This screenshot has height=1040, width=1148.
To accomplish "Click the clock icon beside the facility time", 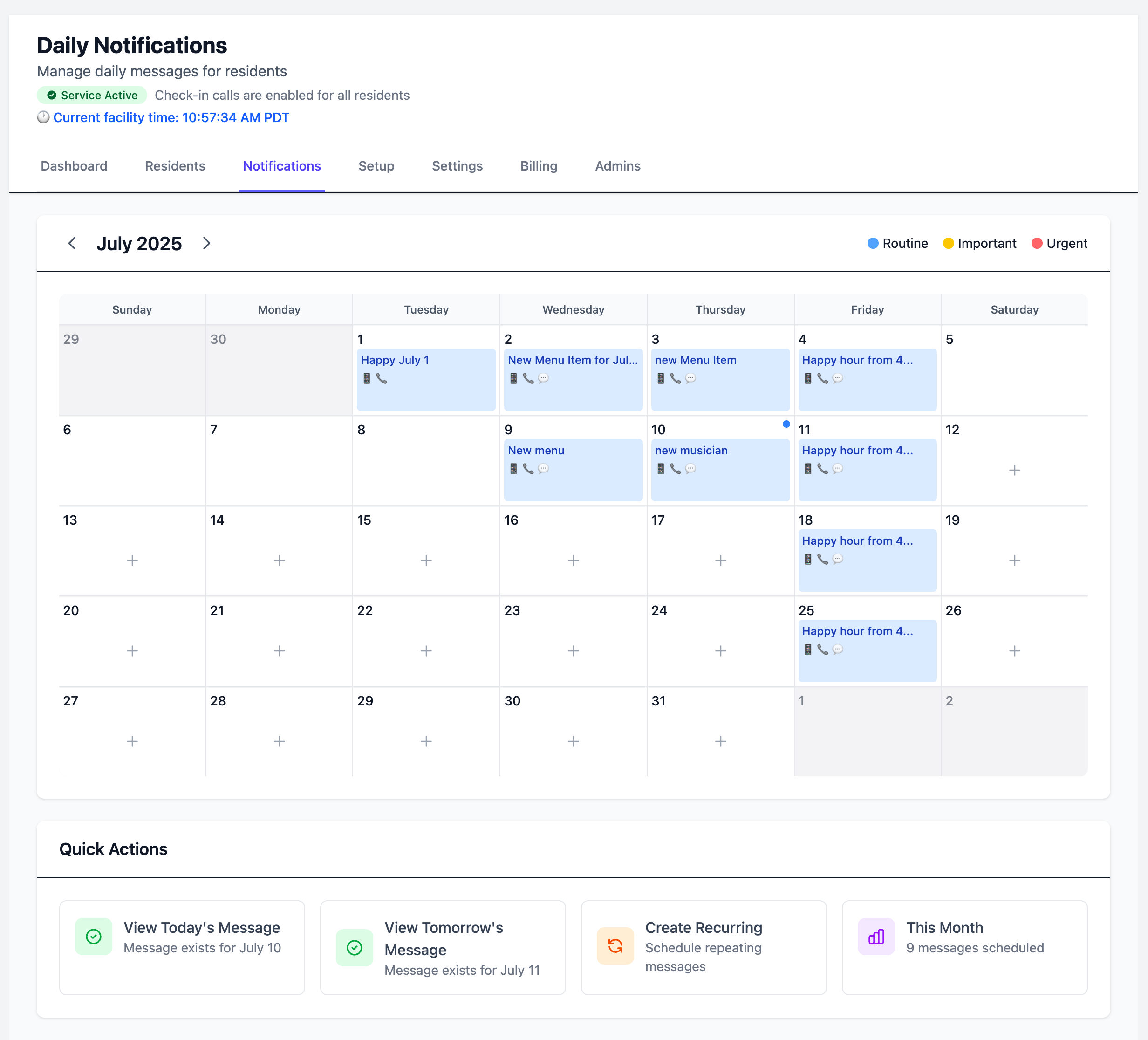I will (x=44, y=117).
